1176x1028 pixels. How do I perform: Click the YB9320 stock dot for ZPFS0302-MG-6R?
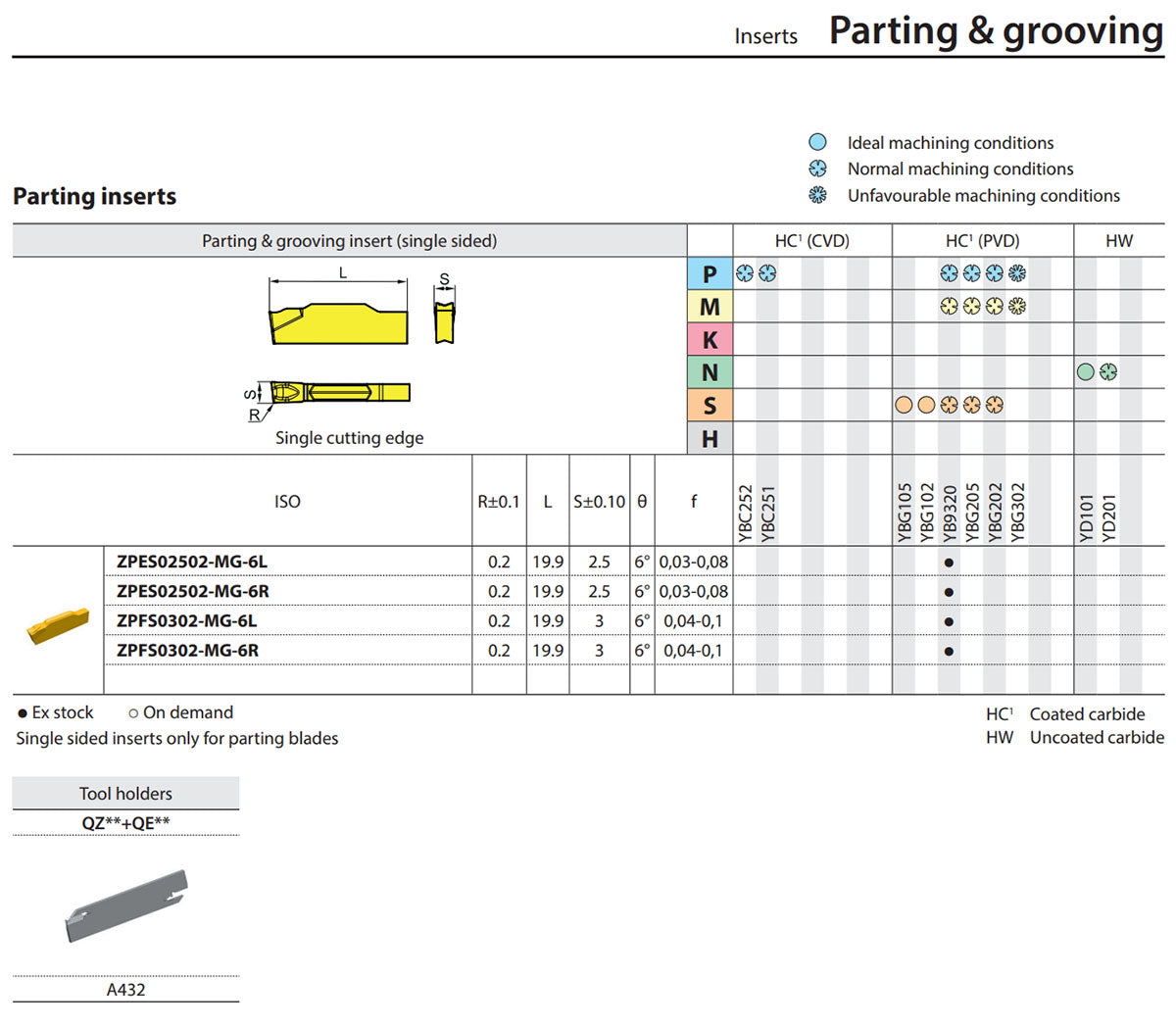pyautogui.click(x=949, y=651)
